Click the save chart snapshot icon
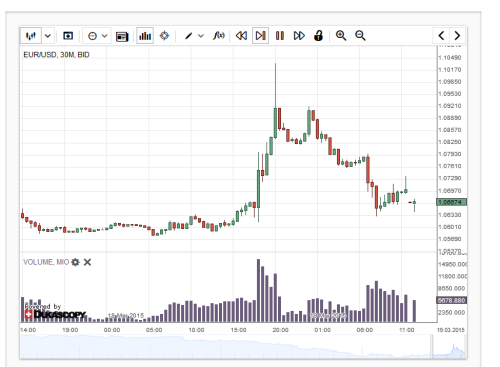Screen dimensions: 500x367 point(68,36)
